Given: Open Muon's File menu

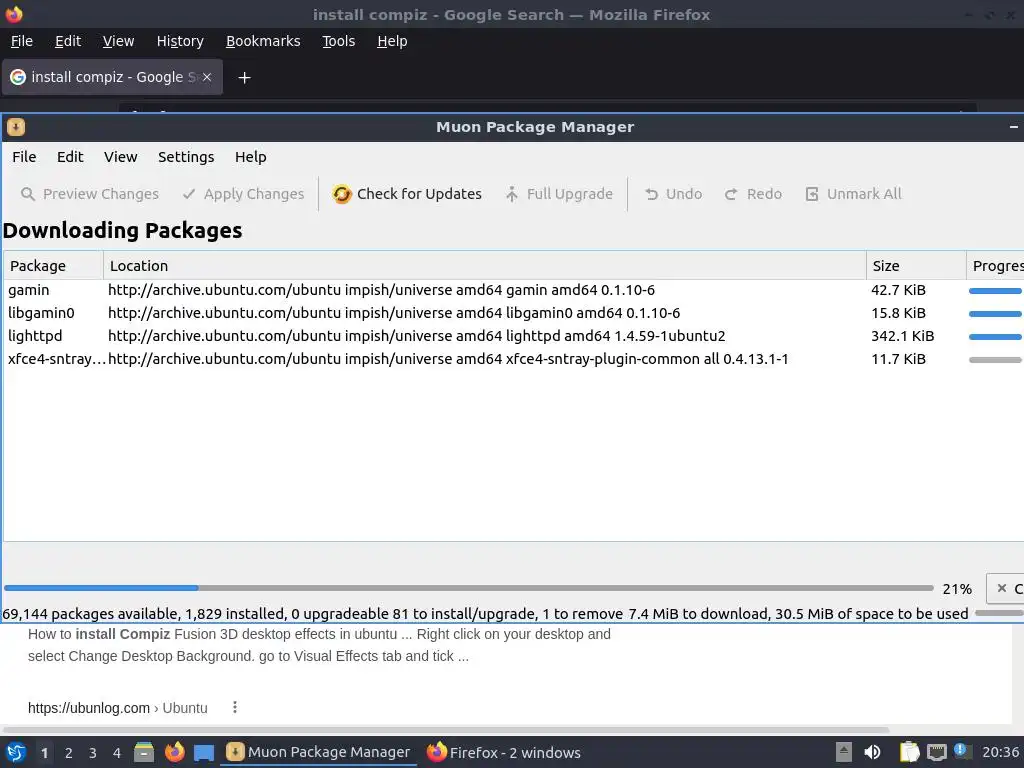Looking at the screenshot, I should click(24, 157).
